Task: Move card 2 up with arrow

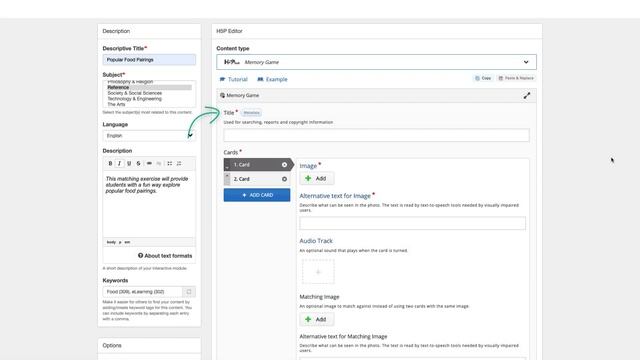Action: [x=227, y=176]
